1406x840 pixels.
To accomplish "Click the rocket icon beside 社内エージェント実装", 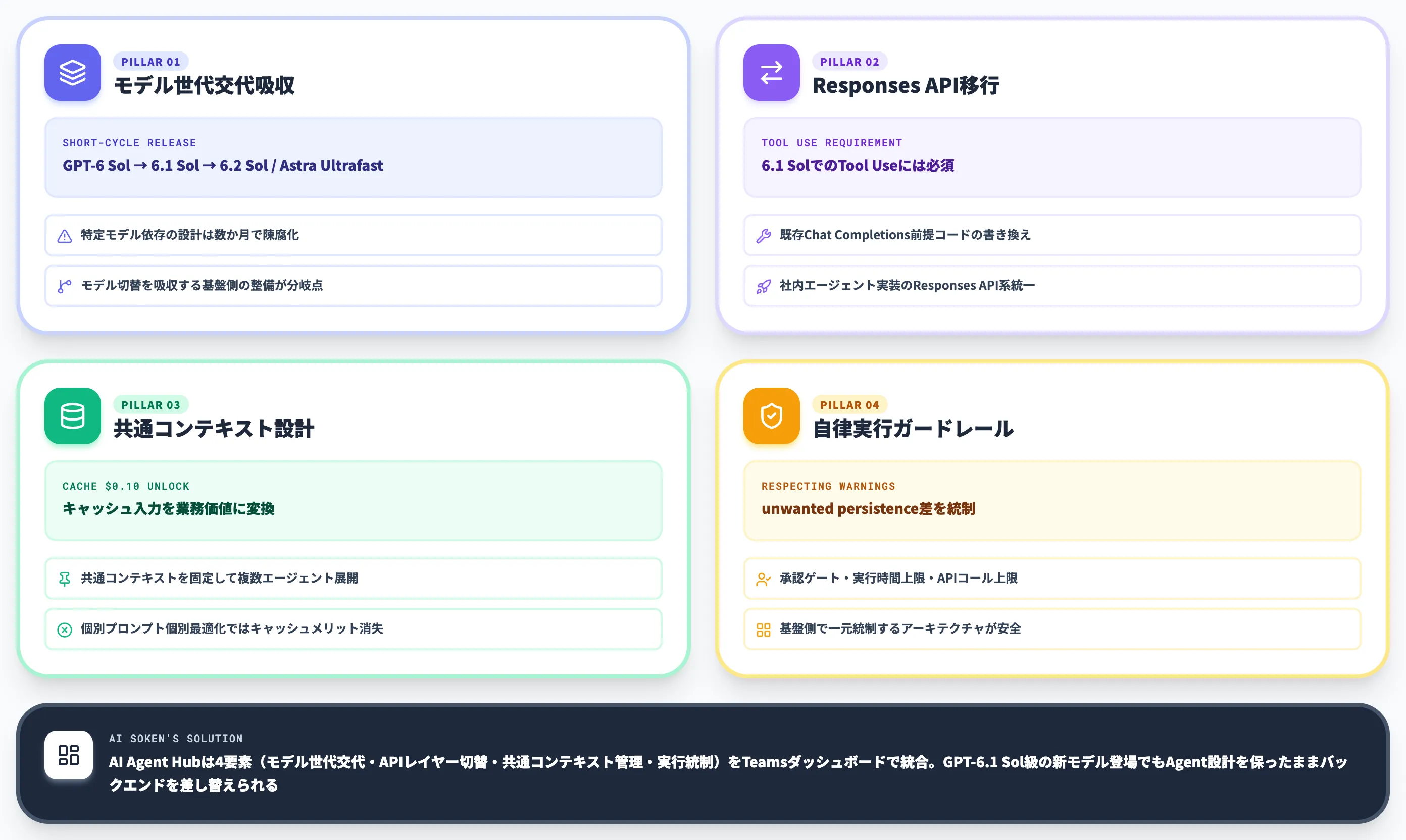I will [763, 286].
